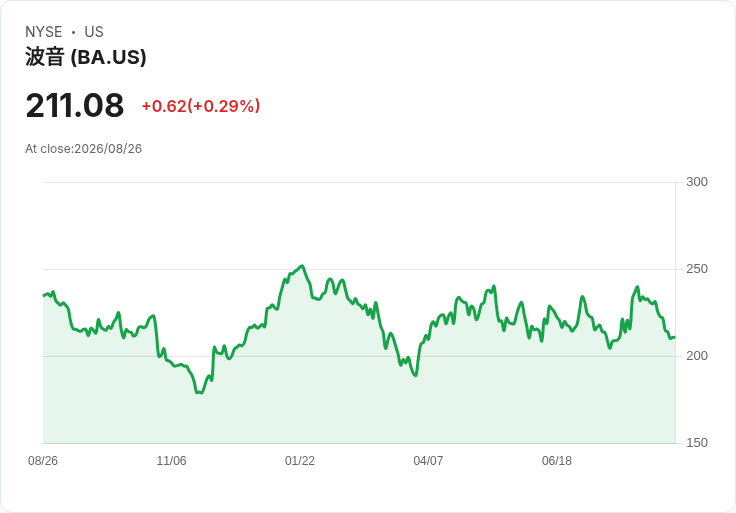Click the 01/22 date axis label
The image size is (736, 513).
click(300, 461)
